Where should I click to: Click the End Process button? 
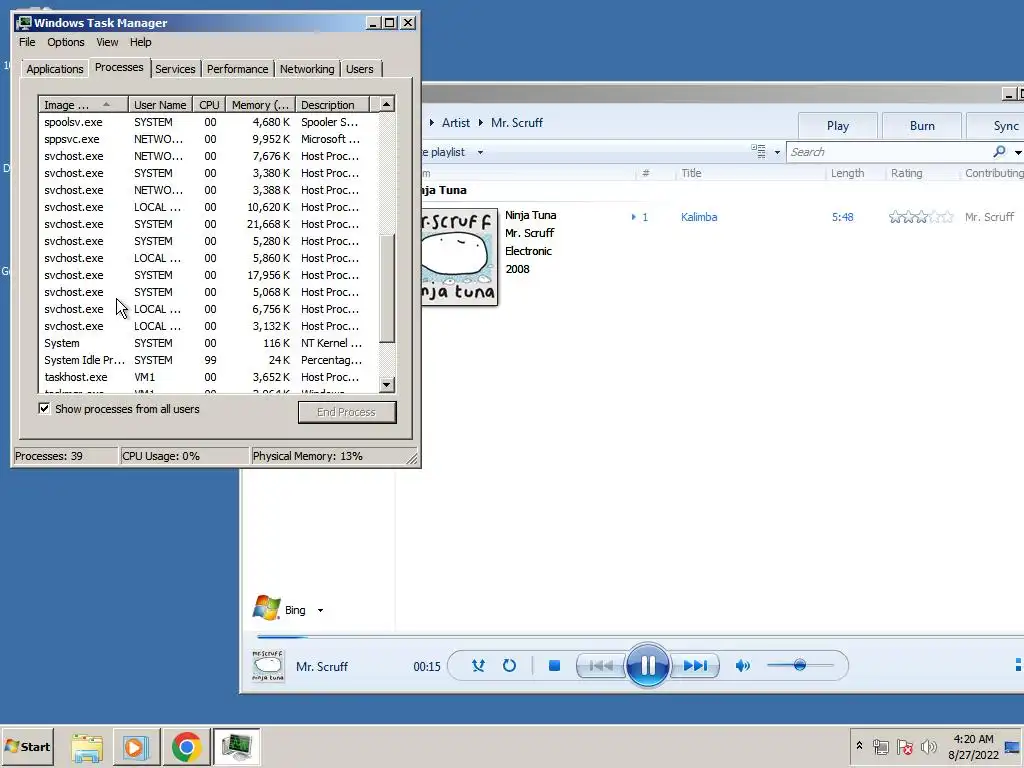(347, 412)
